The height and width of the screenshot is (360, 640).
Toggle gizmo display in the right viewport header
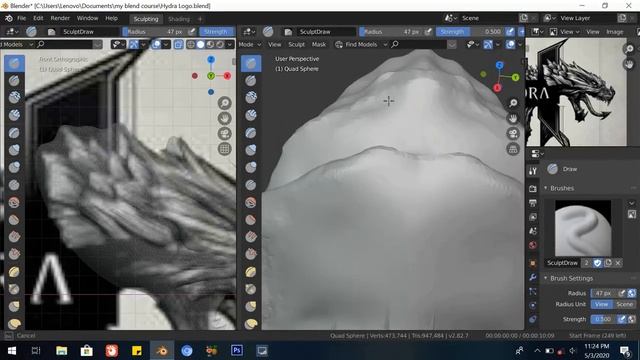pos(488,44)
